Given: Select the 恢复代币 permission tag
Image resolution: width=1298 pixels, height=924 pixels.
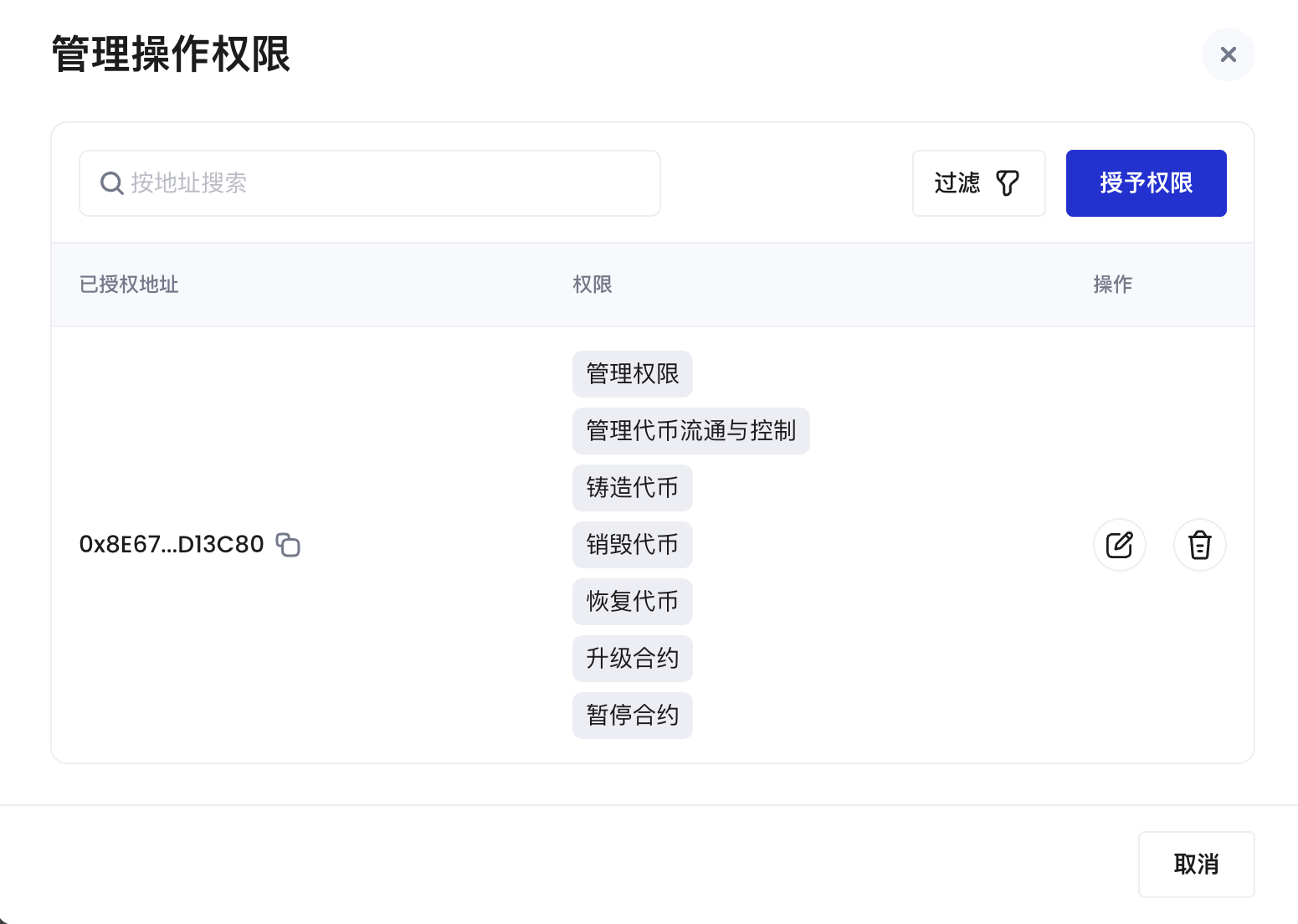Looking at the screenshot, I should click(632, 601).
